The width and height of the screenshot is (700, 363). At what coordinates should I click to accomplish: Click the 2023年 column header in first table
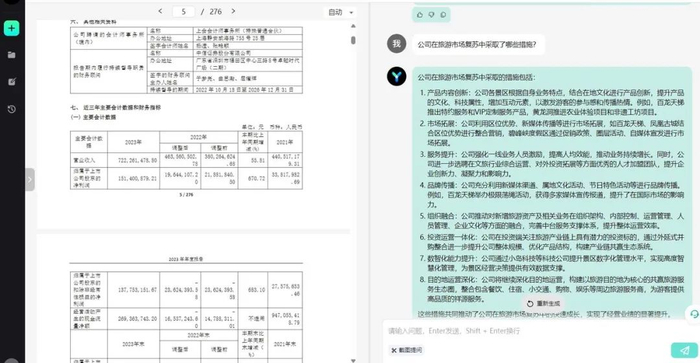pyautogui.click(x=133, y=142)
